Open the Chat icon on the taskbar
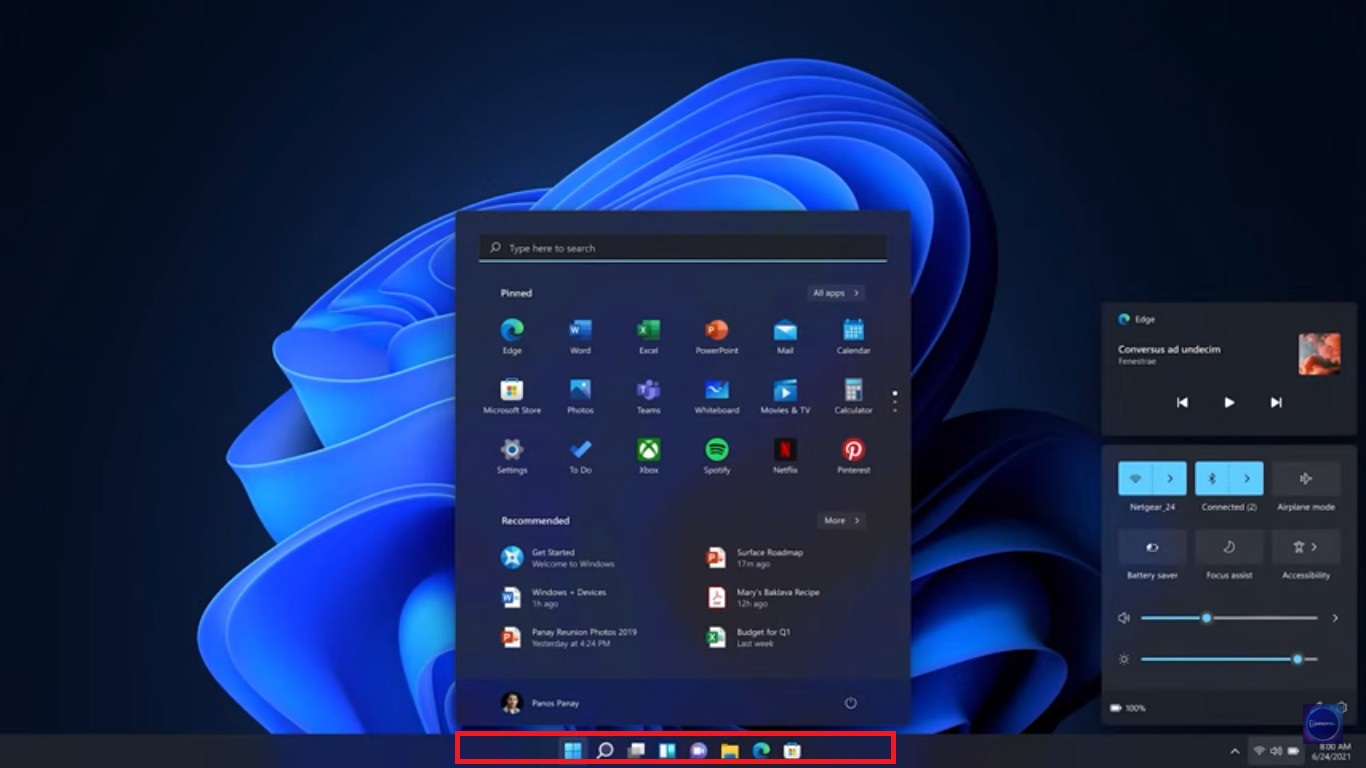 (698, 750)
